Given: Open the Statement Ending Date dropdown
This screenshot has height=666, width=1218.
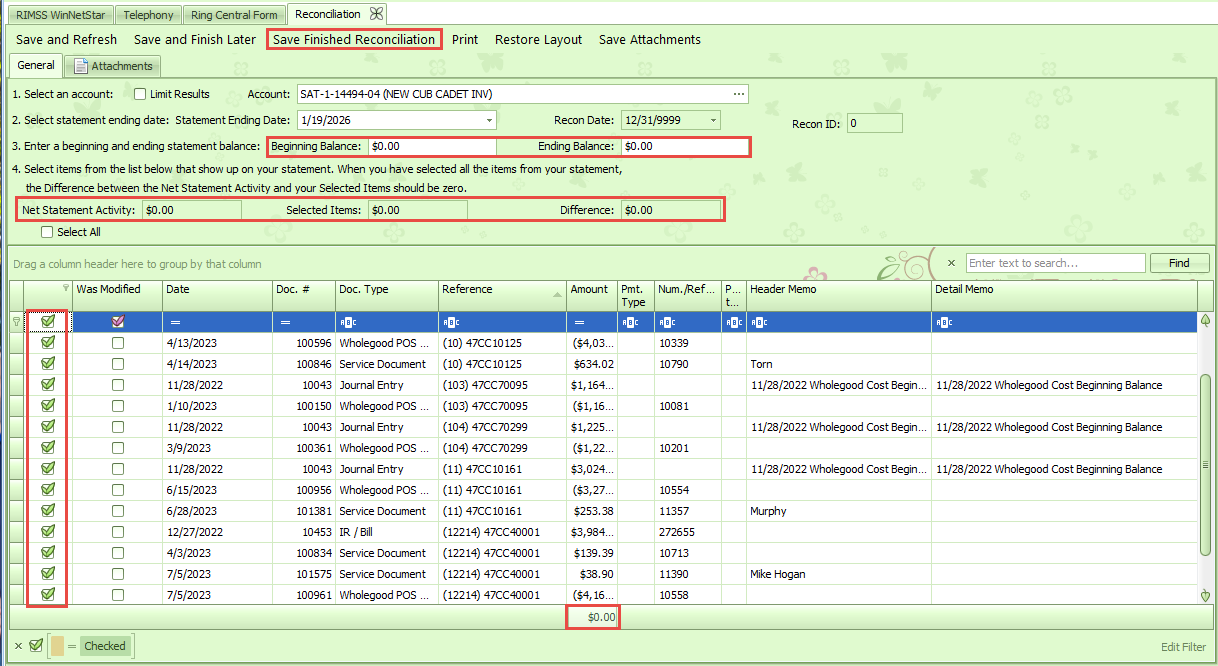Looking at the screenshot, I should pos(489,120).
